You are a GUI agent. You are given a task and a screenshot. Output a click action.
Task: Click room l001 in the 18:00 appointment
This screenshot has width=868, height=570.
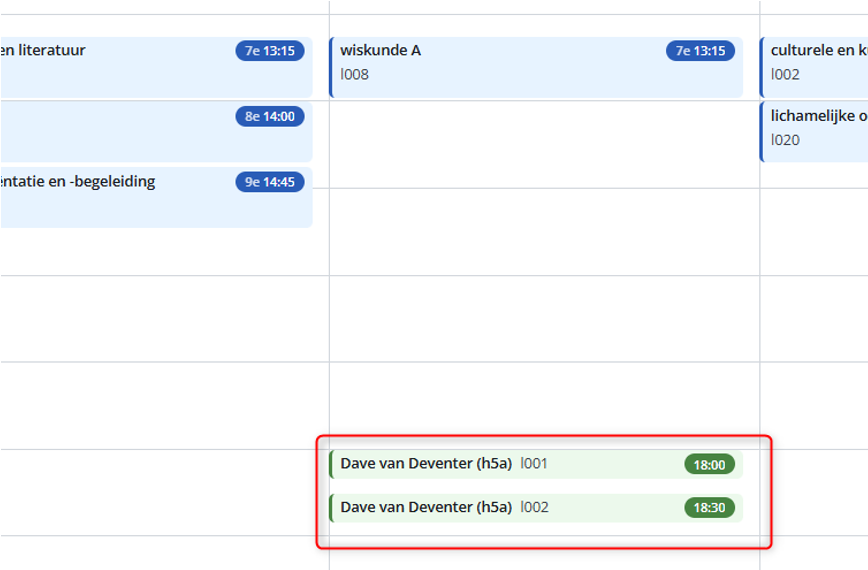534,464
